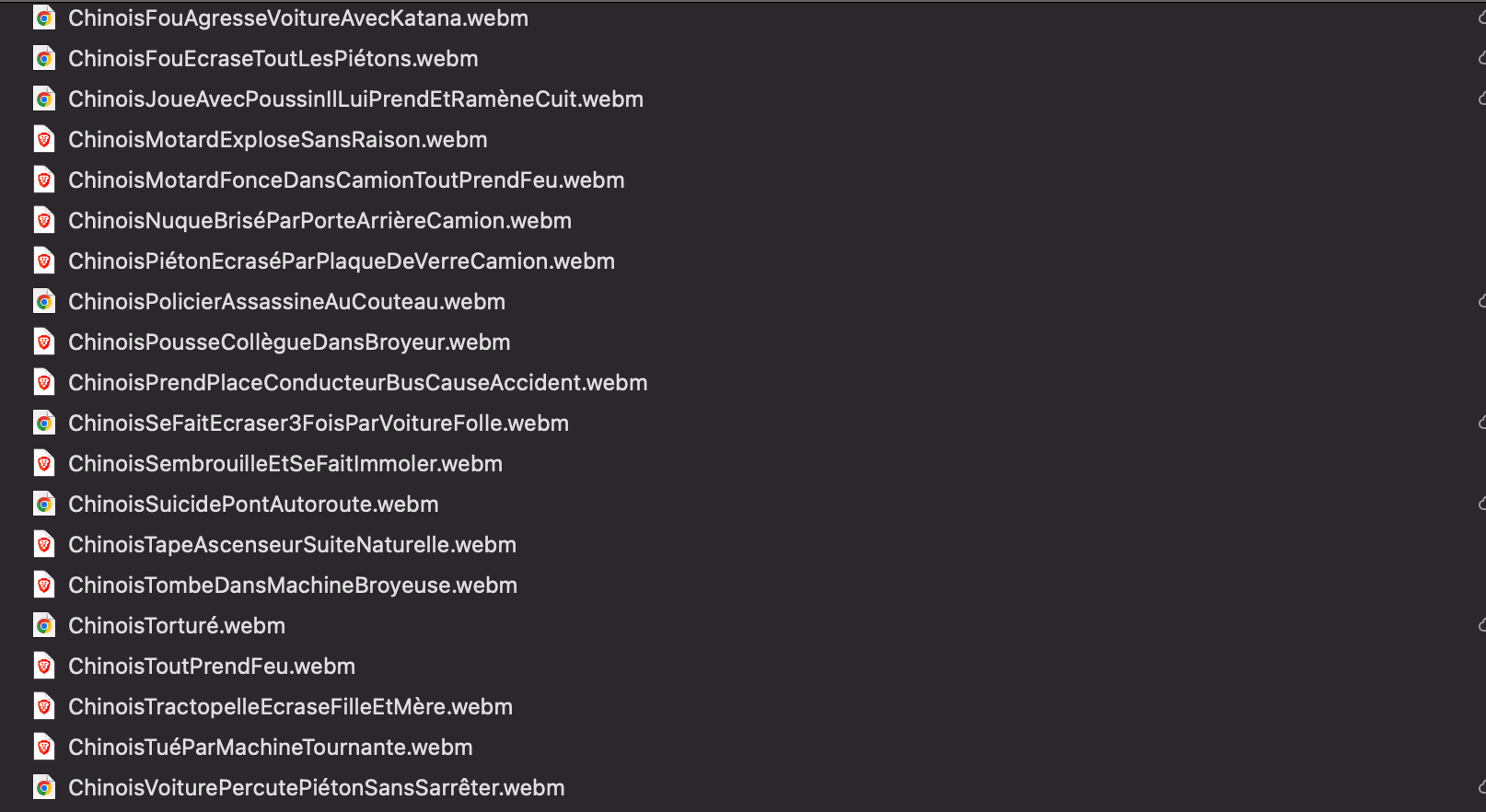The image size is (1486, 812).
Task: Select file ChinoisTuéParMachineTournante.webm
Action: coord(271,748)
